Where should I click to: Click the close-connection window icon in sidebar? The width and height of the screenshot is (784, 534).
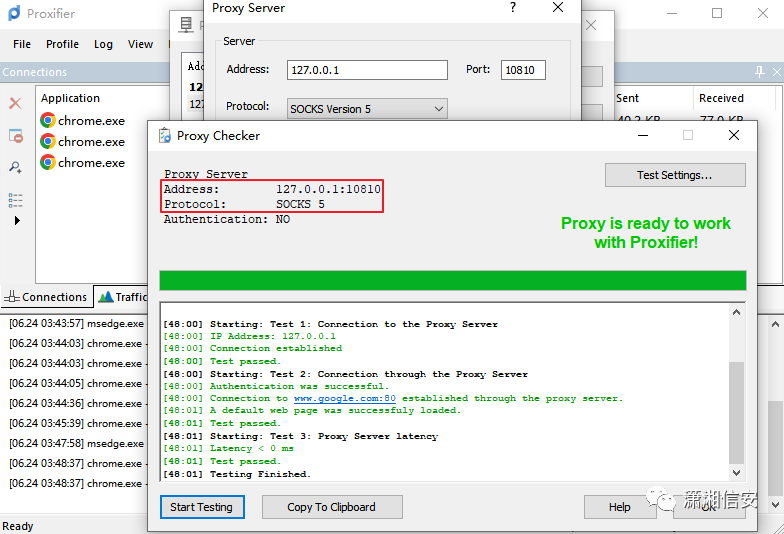coord(16,136)
